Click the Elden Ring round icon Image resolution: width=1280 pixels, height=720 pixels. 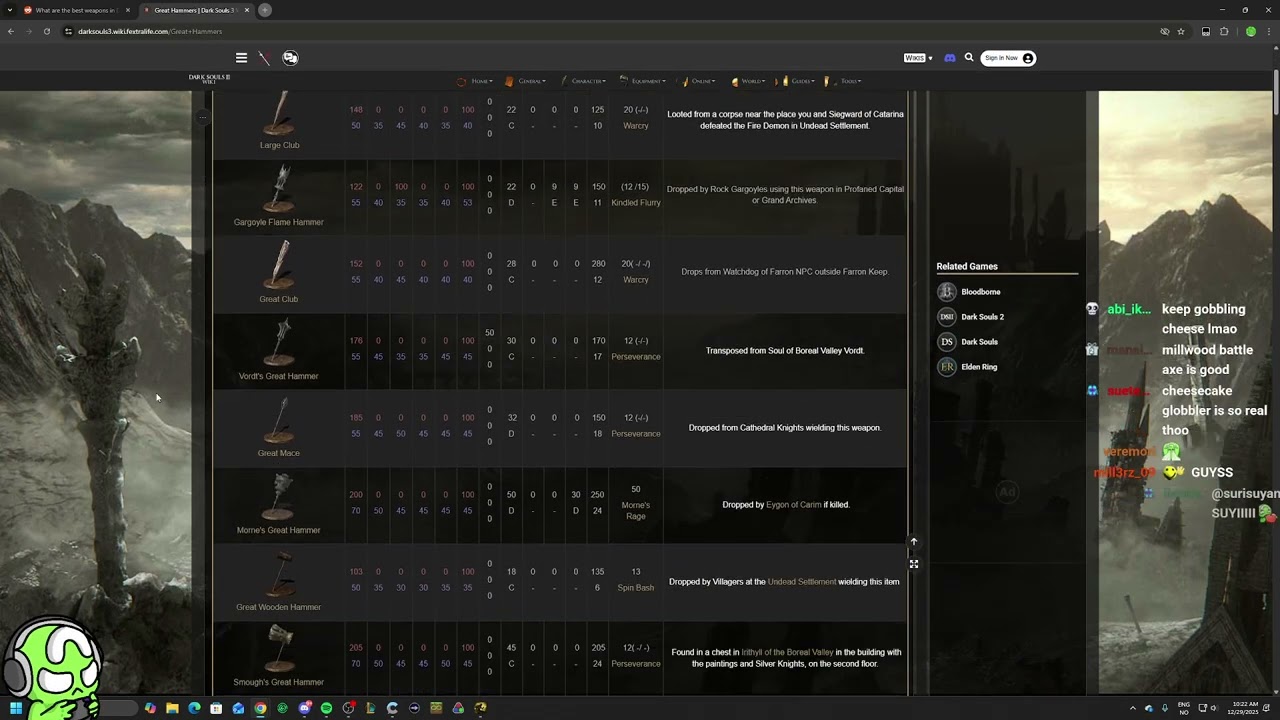click(x=947, y=367)
